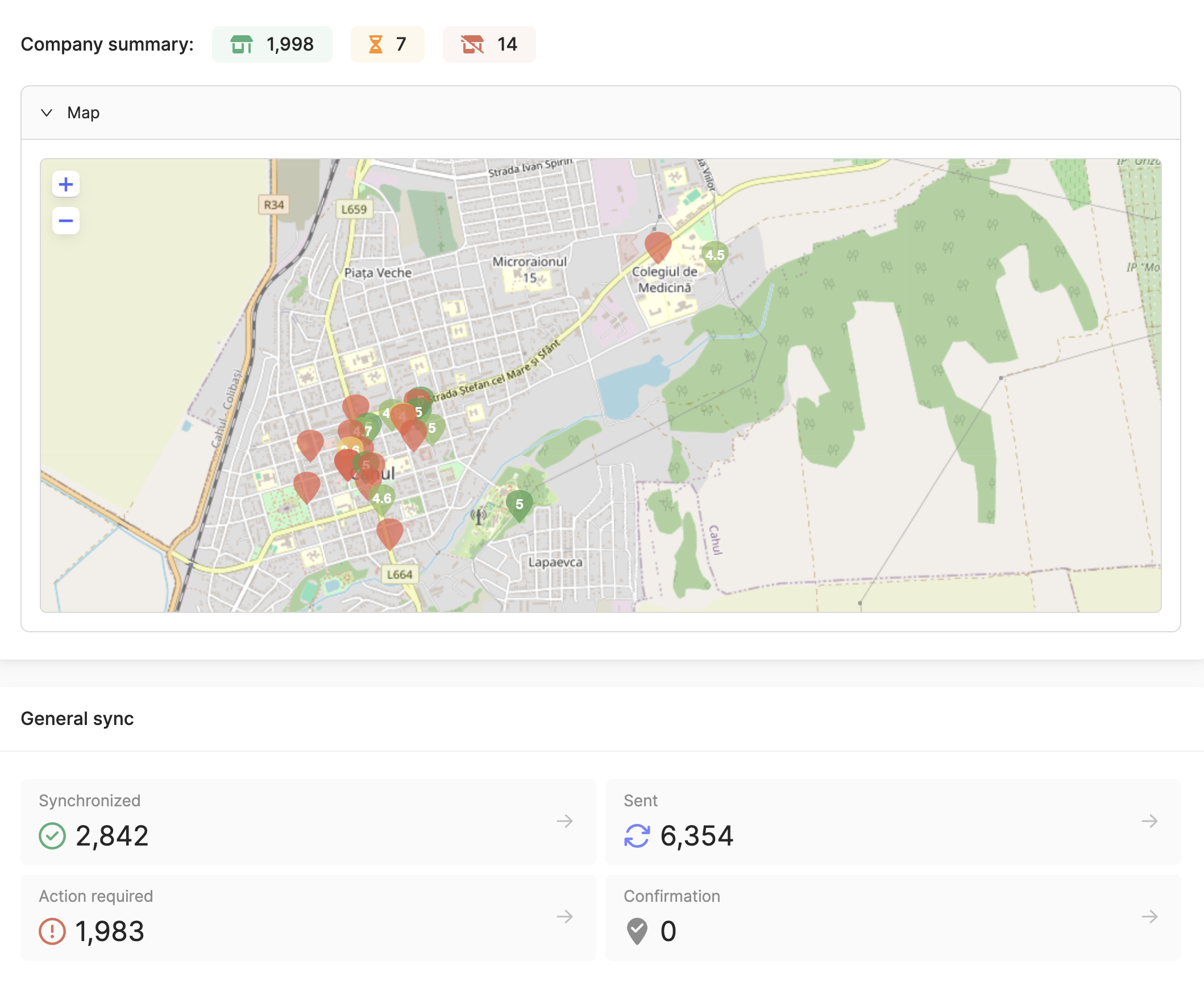Click the L659 road marker on map

[x=354, y=209]
